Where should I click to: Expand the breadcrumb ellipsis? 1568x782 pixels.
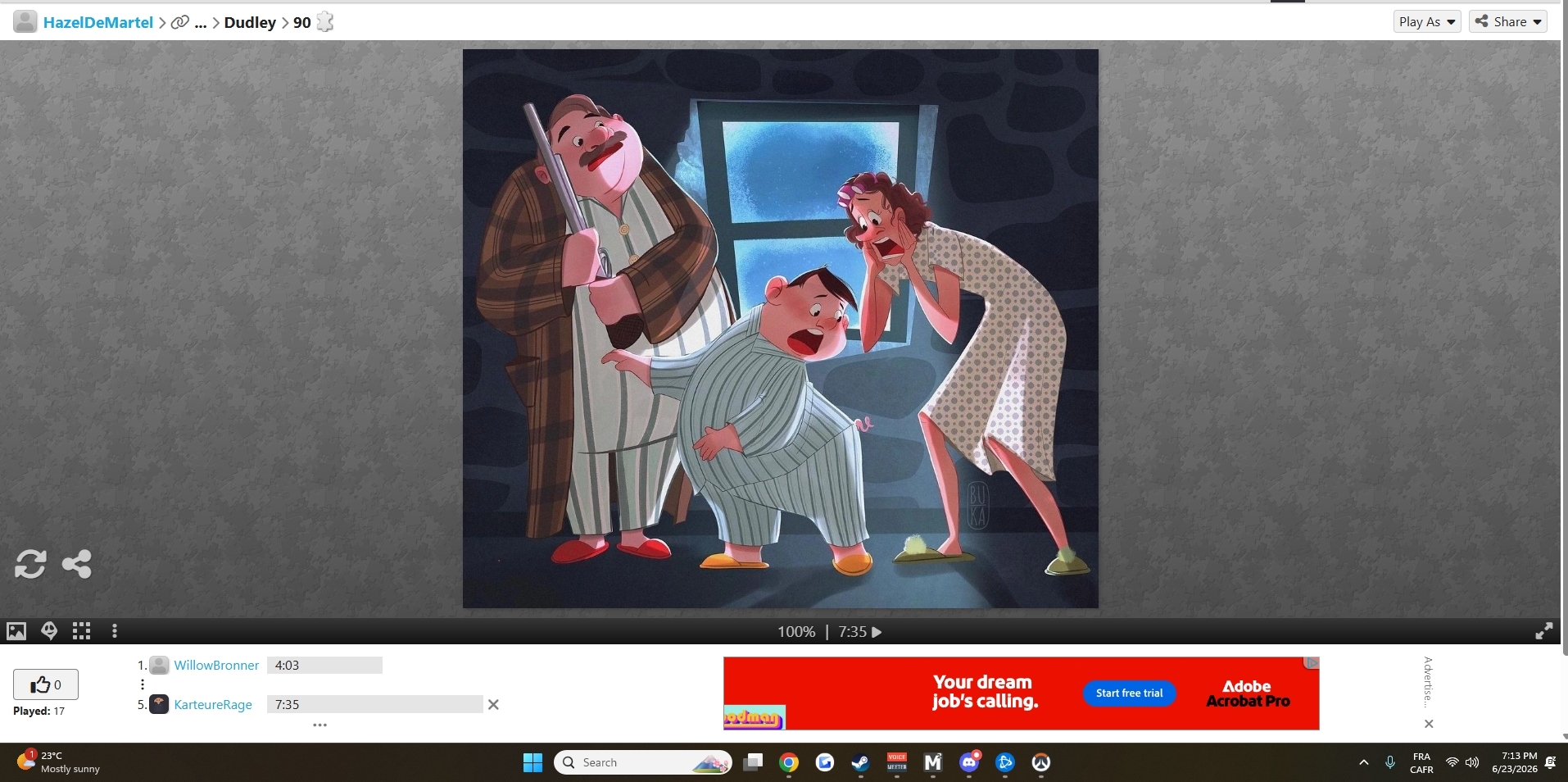tap(201, 23)
